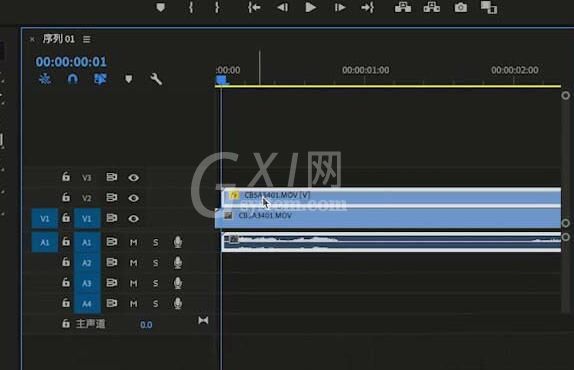The height and width of the screenshot is (370, 574).
Task: Toggle timeline snapping magnet
Action: point(72,79)
